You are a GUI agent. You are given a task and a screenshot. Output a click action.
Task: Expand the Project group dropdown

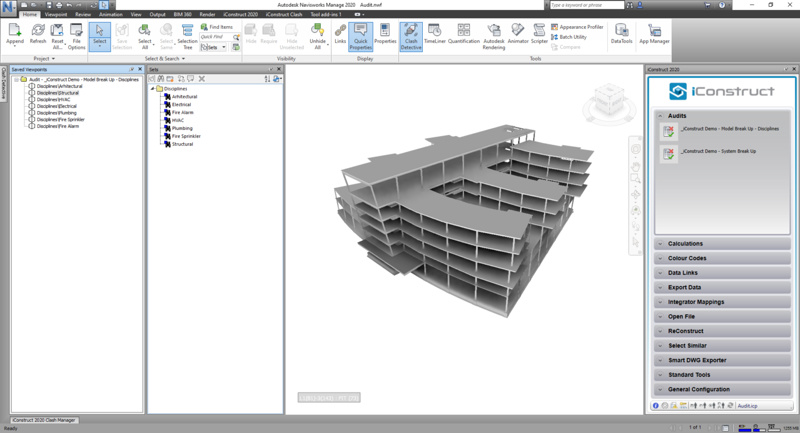(x=44, y=59)
